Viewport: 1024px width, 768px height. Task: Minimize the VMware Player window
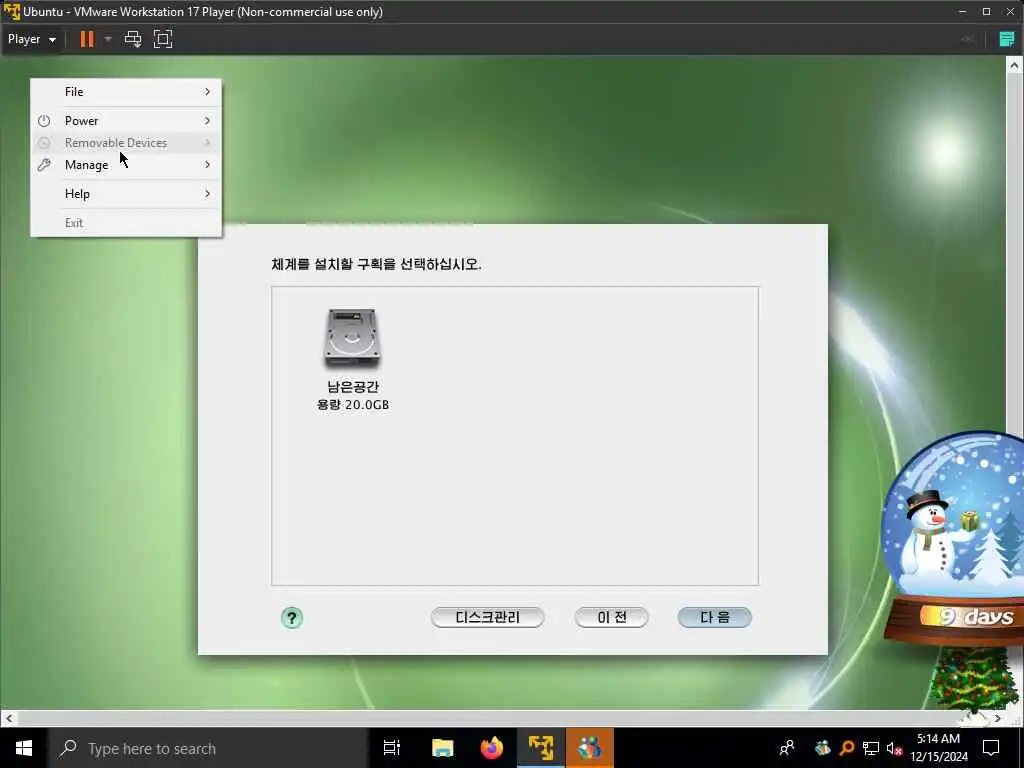pos(962,12)
